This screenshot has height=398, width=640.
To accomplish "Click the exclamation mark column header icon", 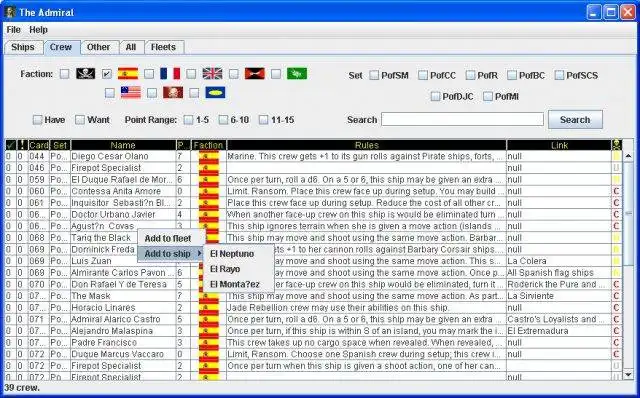I will click(x=22, y=145).
